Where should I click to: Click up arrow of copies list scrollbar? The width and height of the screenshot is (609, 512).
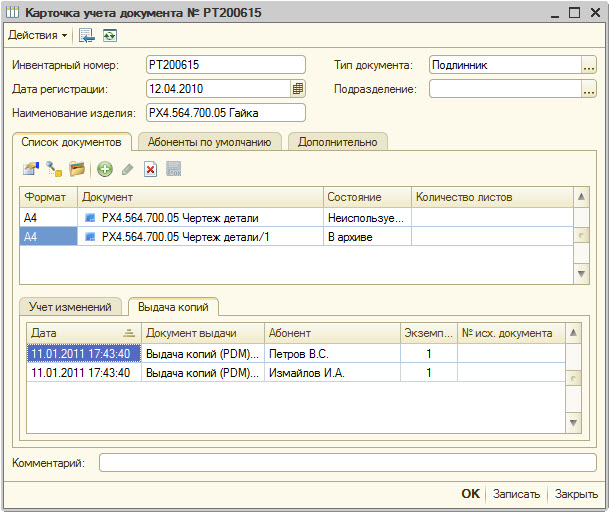coord(573,333)
